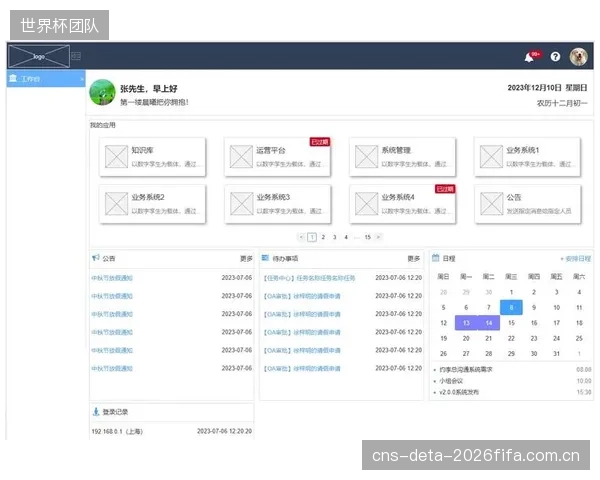This screenshot has width=600, height=480.
Task: Click the 192.168.0.1 (上海) login record
Action: point(172,431)
